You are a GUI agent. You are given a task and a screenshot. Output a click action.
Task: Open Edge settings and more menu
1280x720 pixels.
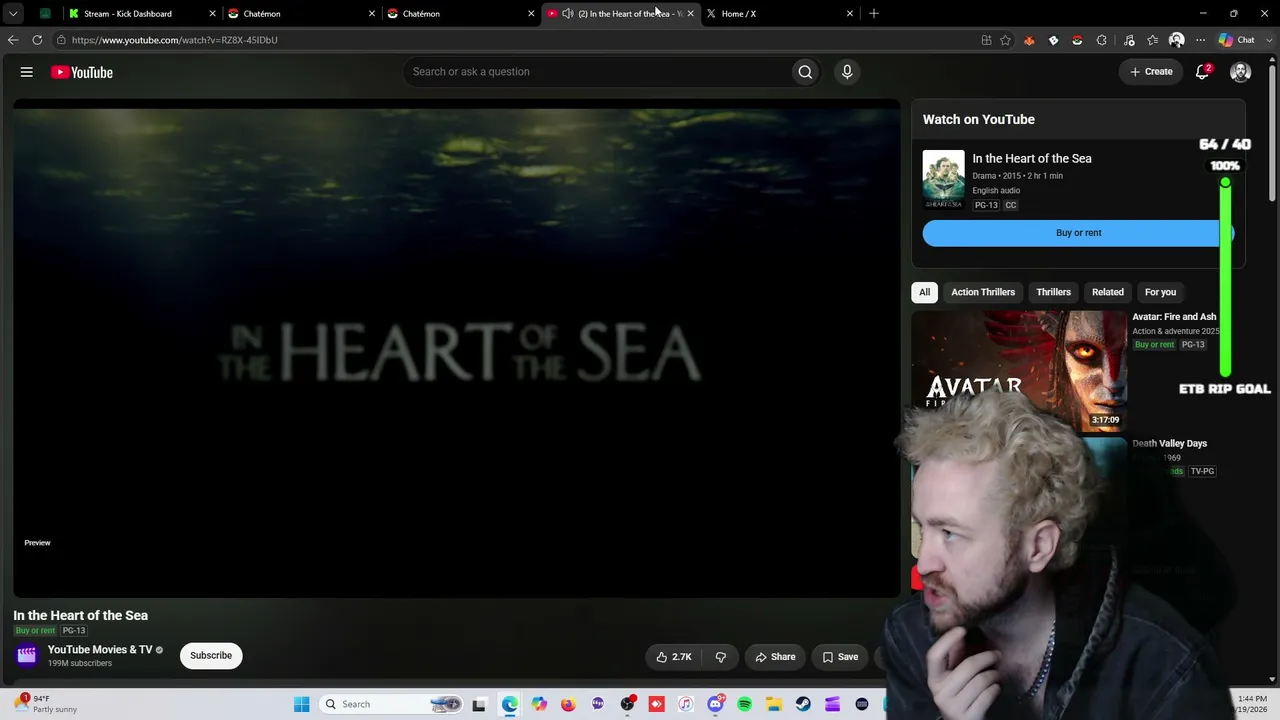1201,40
